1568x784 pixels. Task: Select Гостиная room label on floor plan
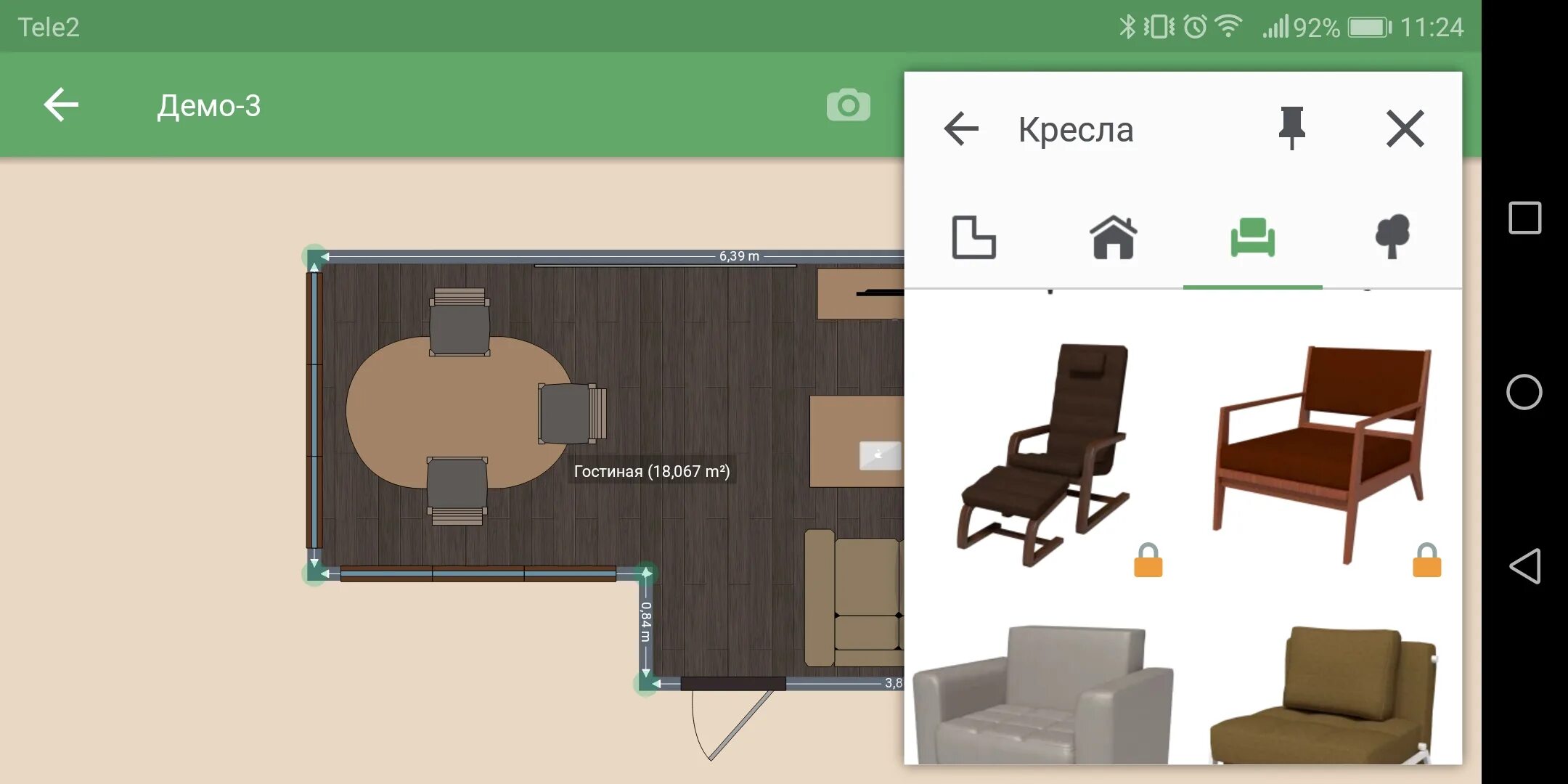click(650, 469)
